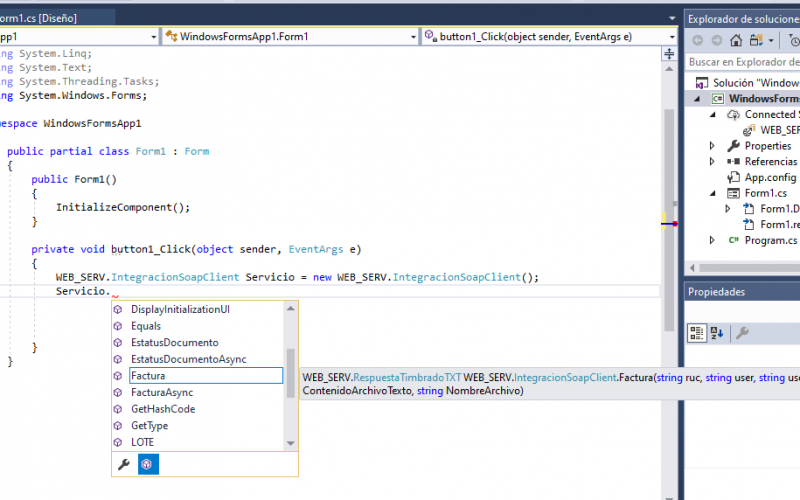This screenshot has height=500, width=800.
Task: Click the Home icon in Solution Explorer toolbar
Action: [736, 41]
